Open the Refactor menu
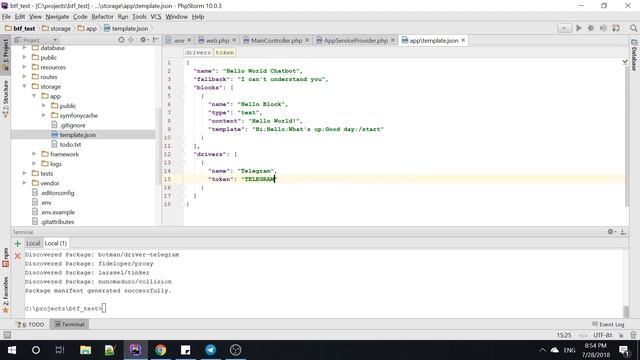Viewport: 640px width, 360px height. pos(102,17)
